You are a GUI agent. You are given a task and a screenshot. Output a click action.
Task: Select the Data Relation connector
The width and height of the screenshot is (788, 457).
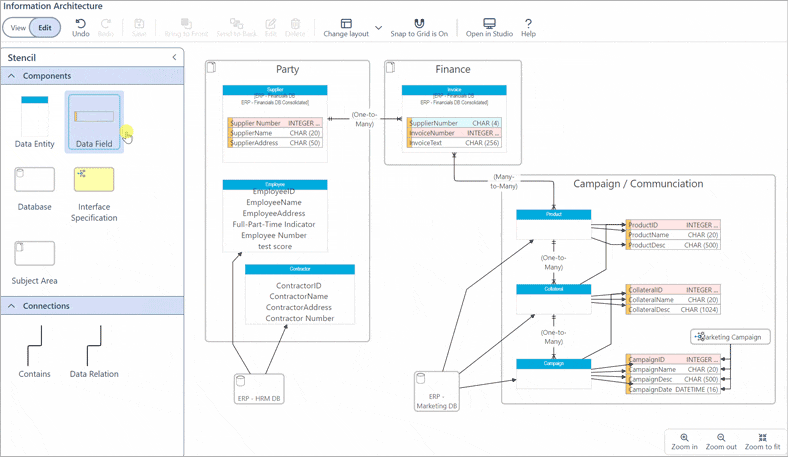coord(94,351)
